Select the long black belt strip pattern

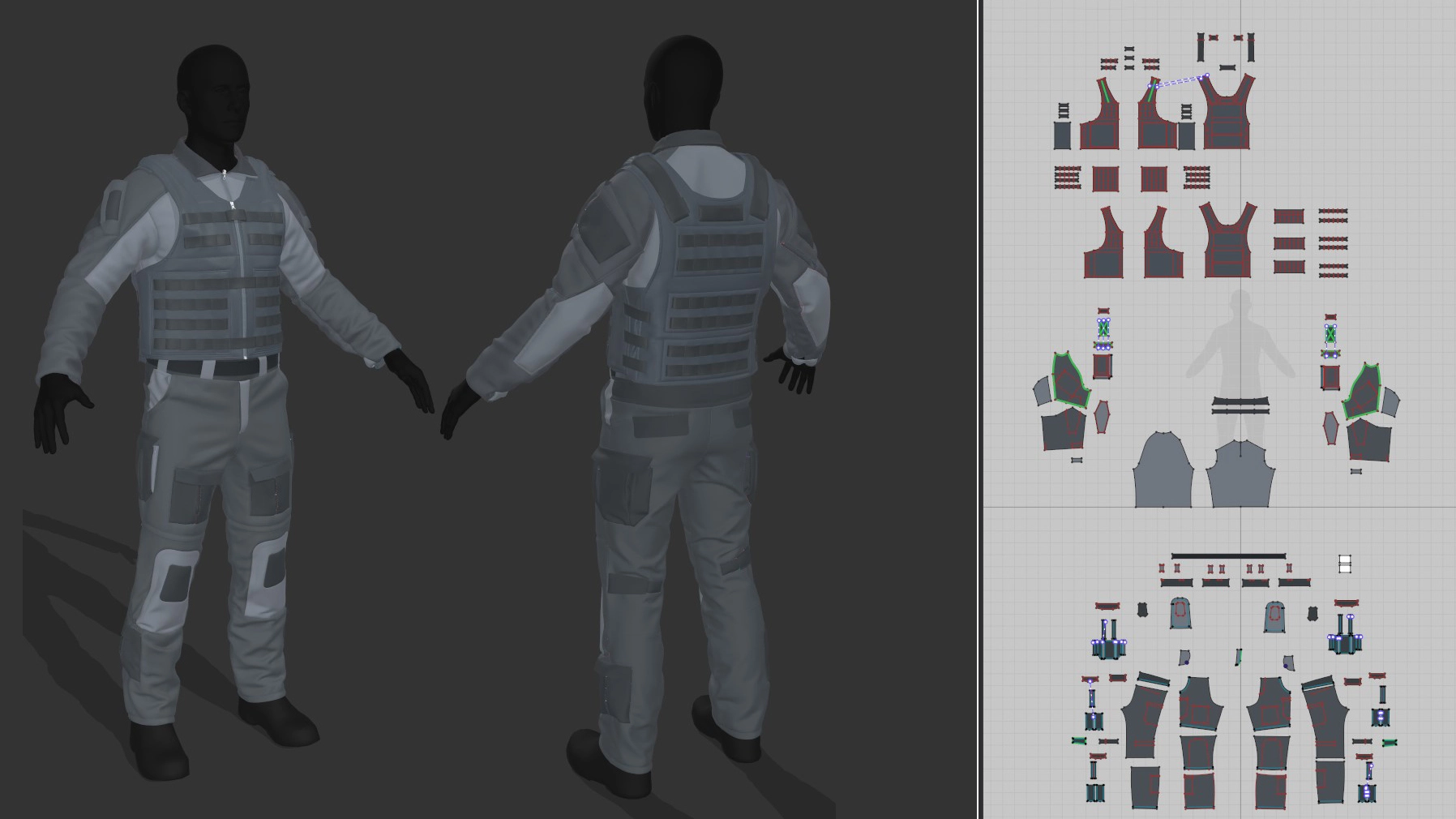[1227, 556]
